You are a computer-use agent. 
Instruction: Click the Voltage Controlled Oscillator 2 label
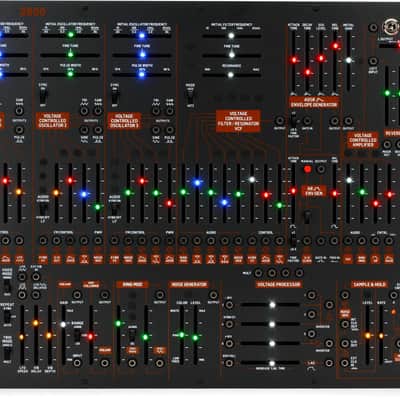point(52,120)
